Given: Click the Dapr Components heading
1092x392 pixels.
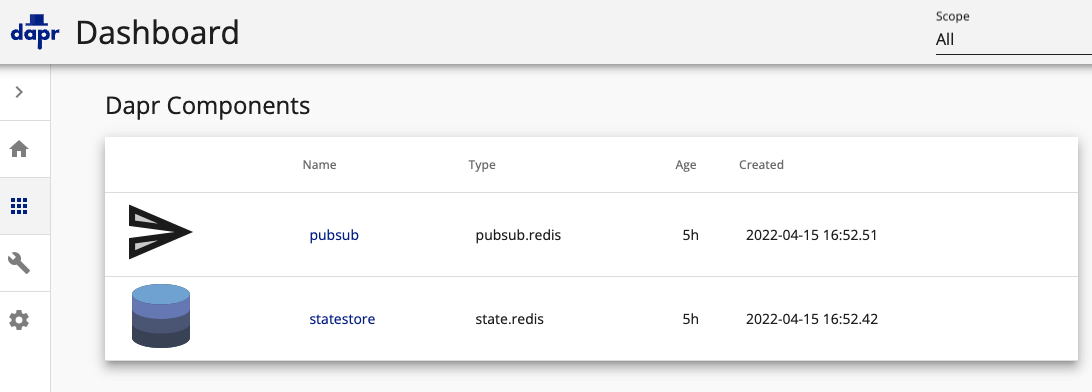Looking at the screenshot, I should point(208,107).
